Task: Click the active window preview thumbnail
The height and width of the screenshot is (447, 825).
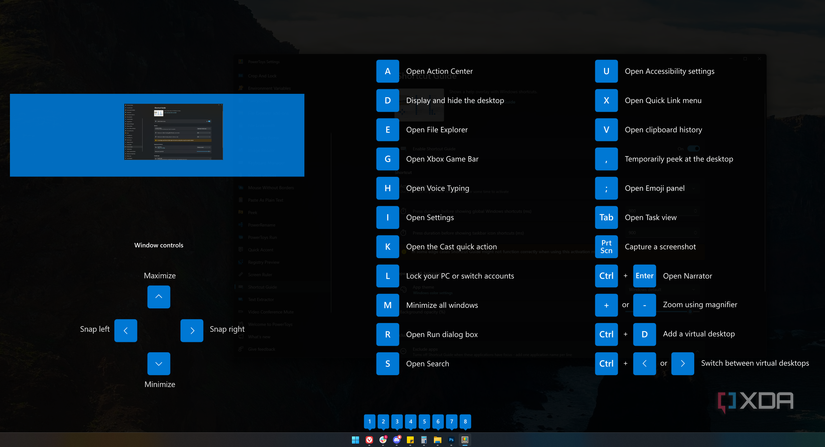Action: pos(173,131)
